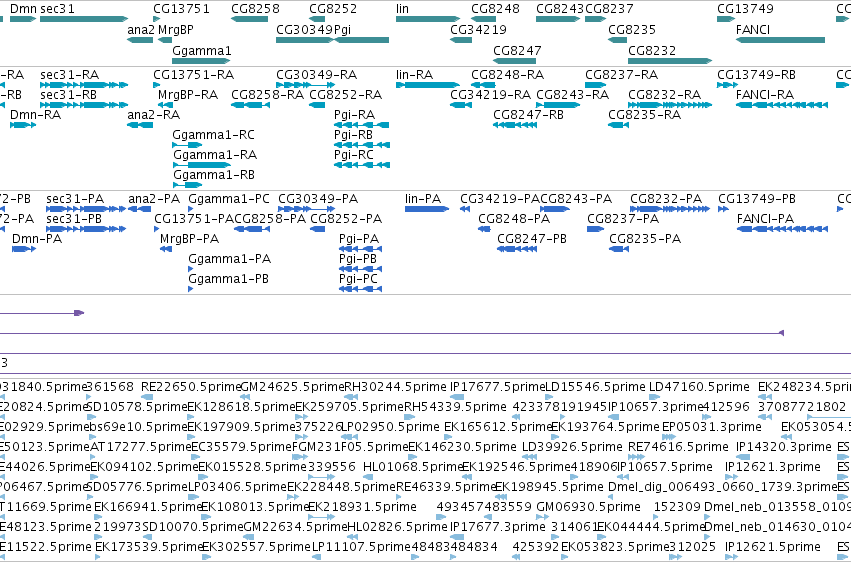Screen dimensions: 851x562
Task: Select the MrgBP gene label
Action: pyautogui.click(x=176, y=30)
